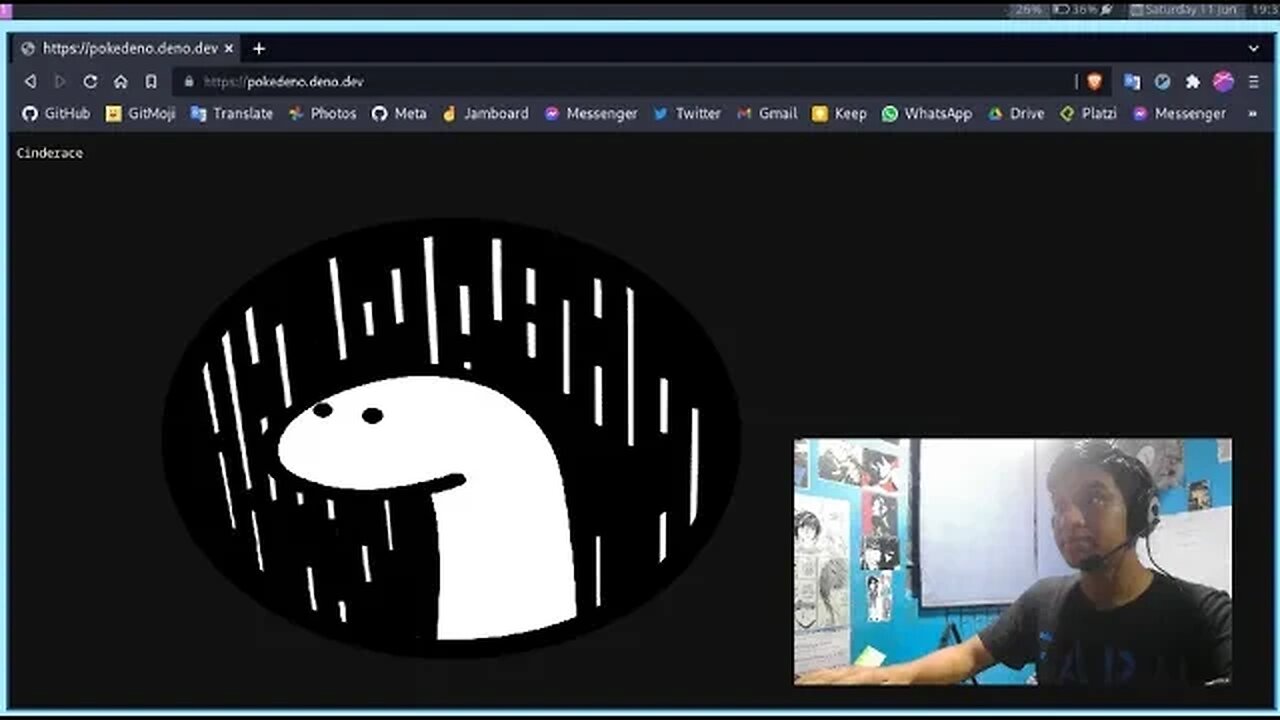
Task: Open the Photos bookmark
Action: (322, 114)
